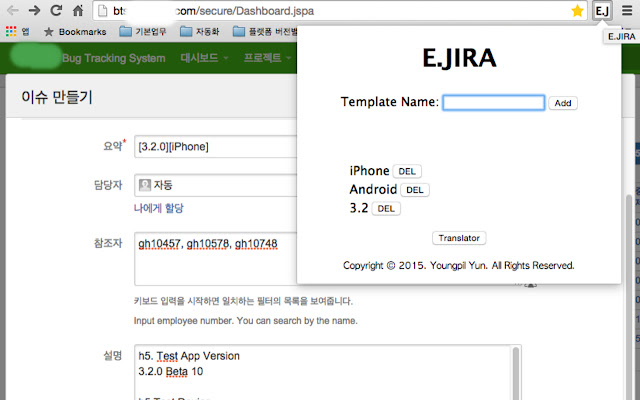
Task: Open the 담당자 assignee combo box
Action: (x=216, y=185)
